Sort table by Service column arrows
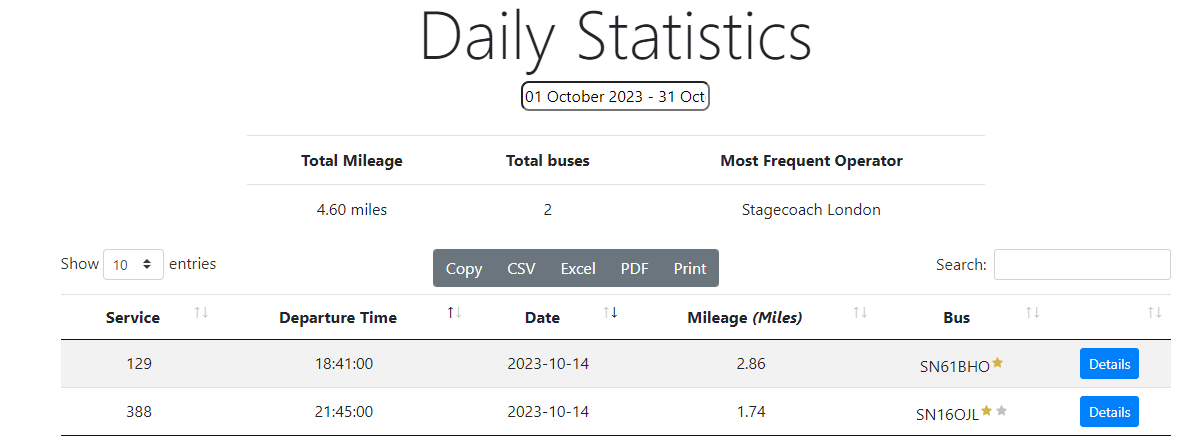 (x=201, y=313)
